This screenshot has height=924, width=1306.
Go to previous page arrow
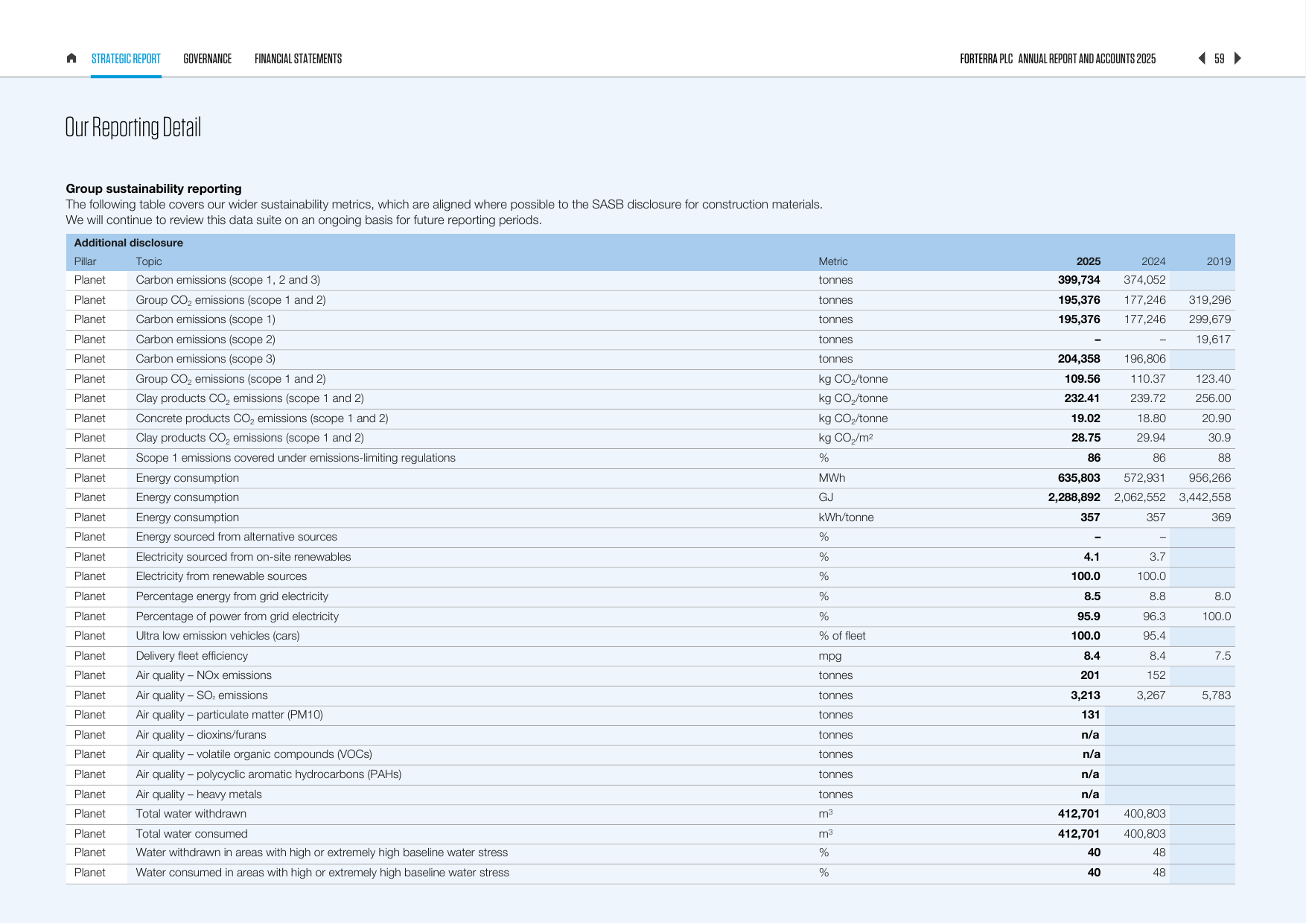1201,58
